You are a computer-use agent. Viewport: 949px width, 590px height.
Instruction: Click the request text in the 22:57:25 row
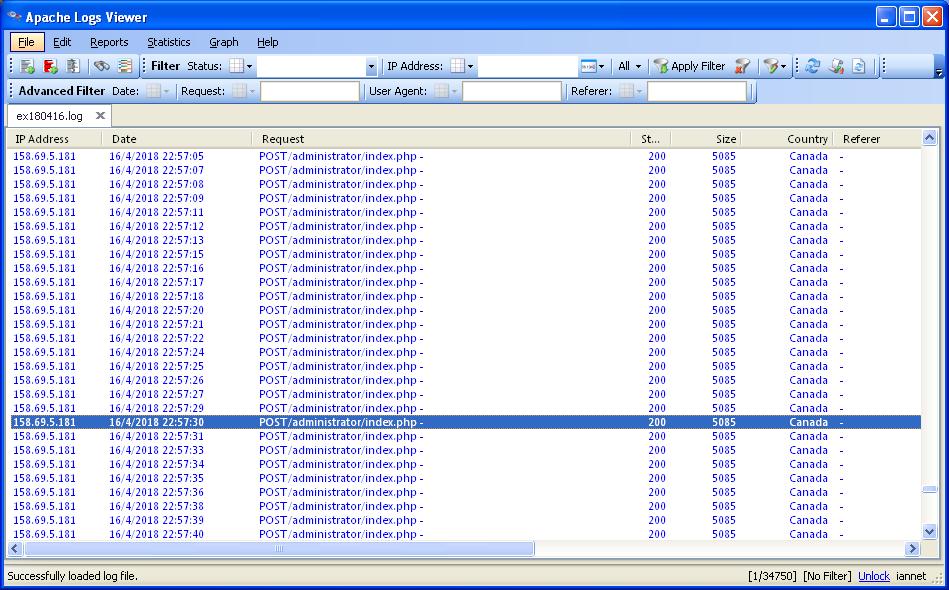tap(341, 366)
